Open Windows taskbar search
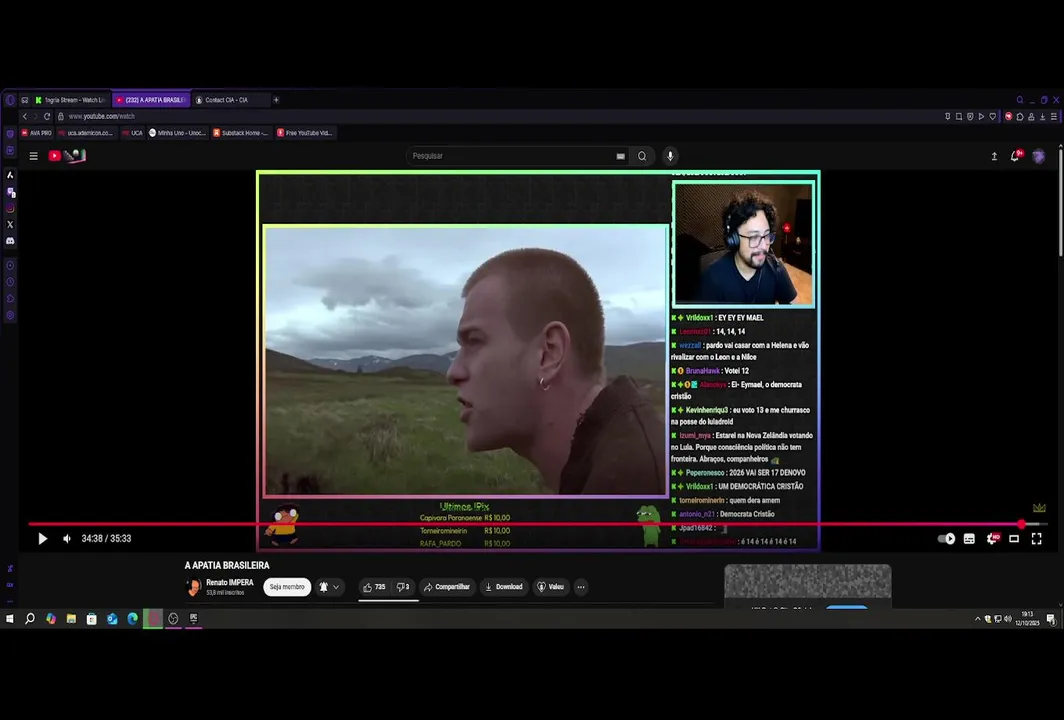Viewport: 1064px width, 720px height. click(30, 619)
